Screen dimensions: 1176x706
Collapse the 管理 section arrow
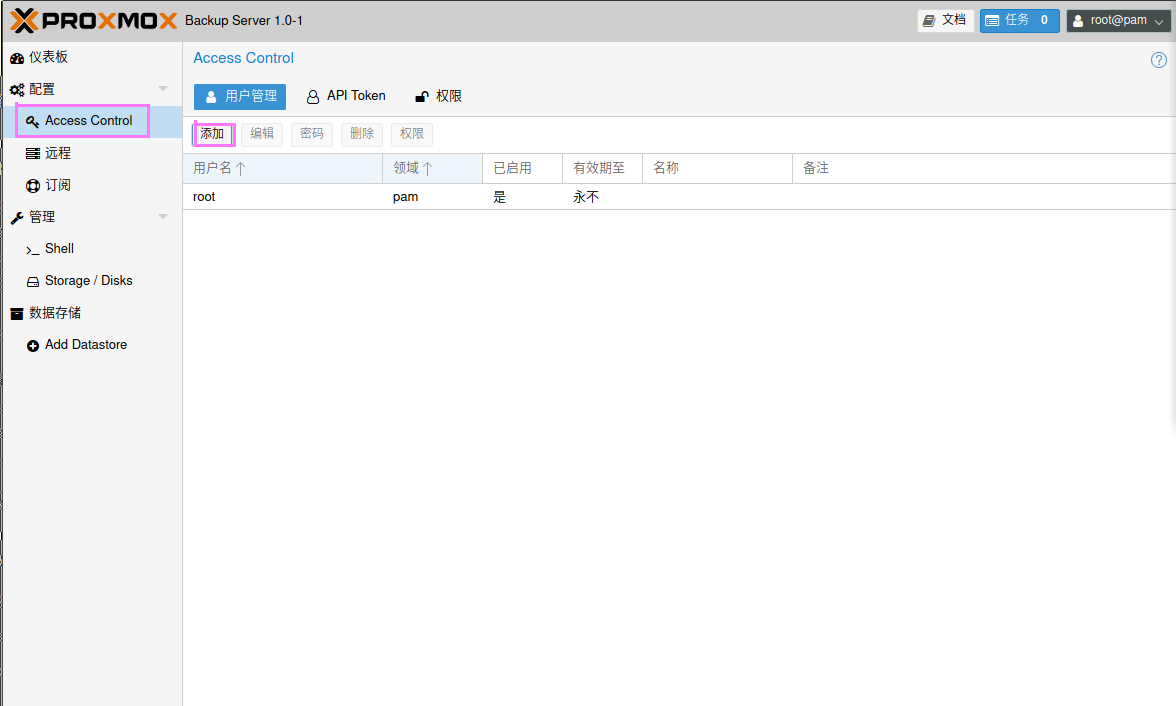(x=163, y=217)
